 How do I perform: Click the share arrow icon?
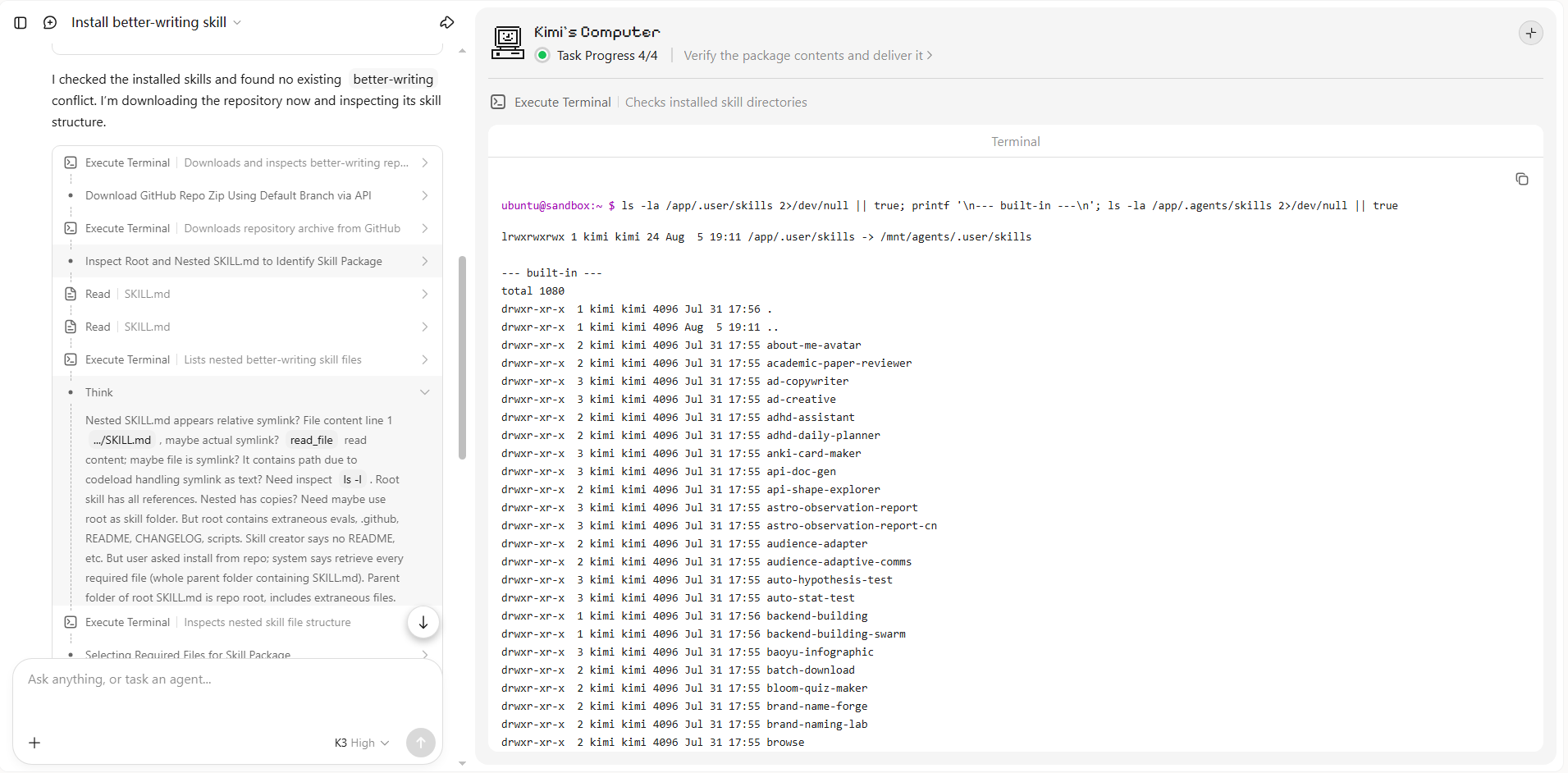click(x=447, y=23)
